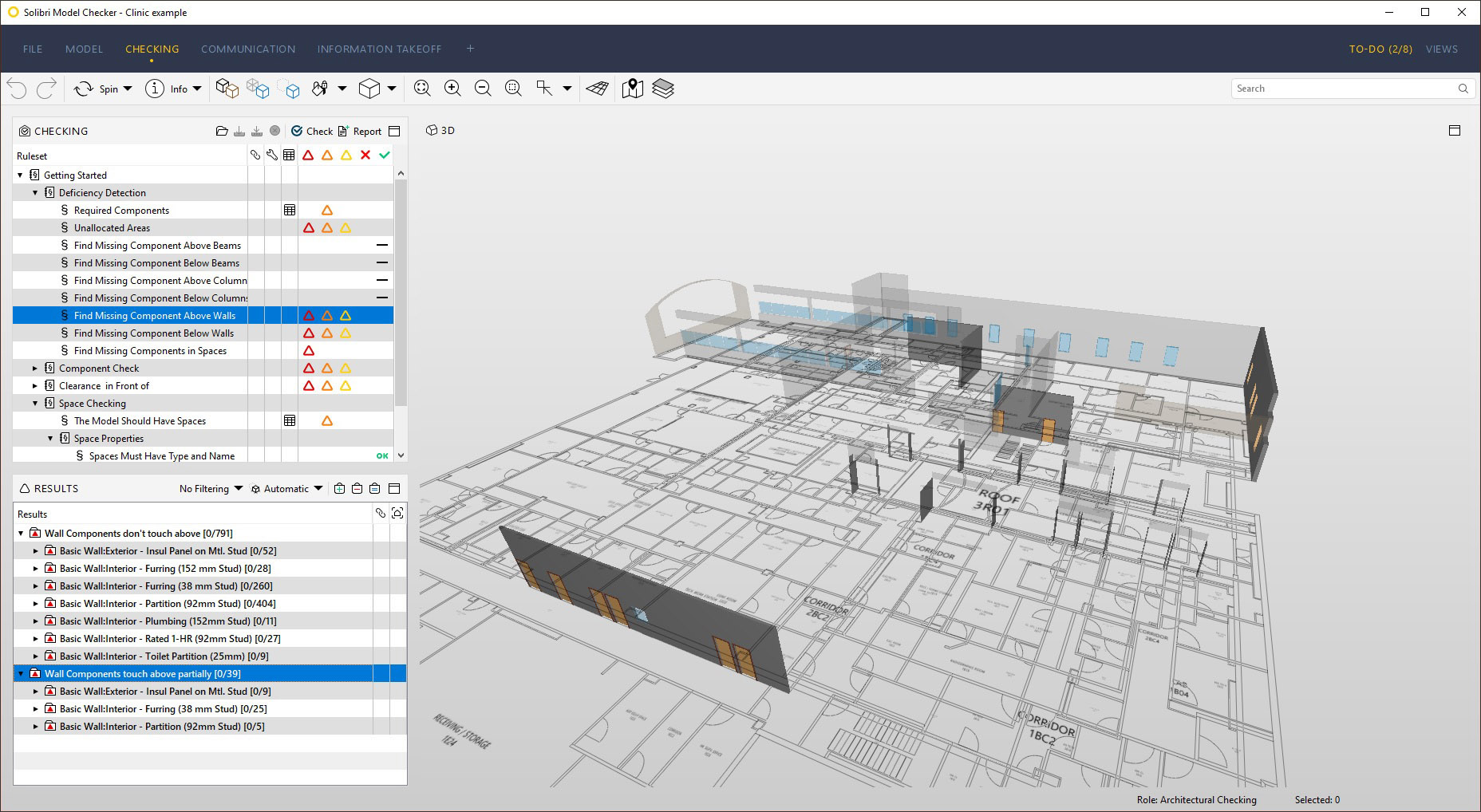The height and width of the screenshot is (812, 1481).
Task: Click the red minus remove-result icon
Action: click(357, 489)
